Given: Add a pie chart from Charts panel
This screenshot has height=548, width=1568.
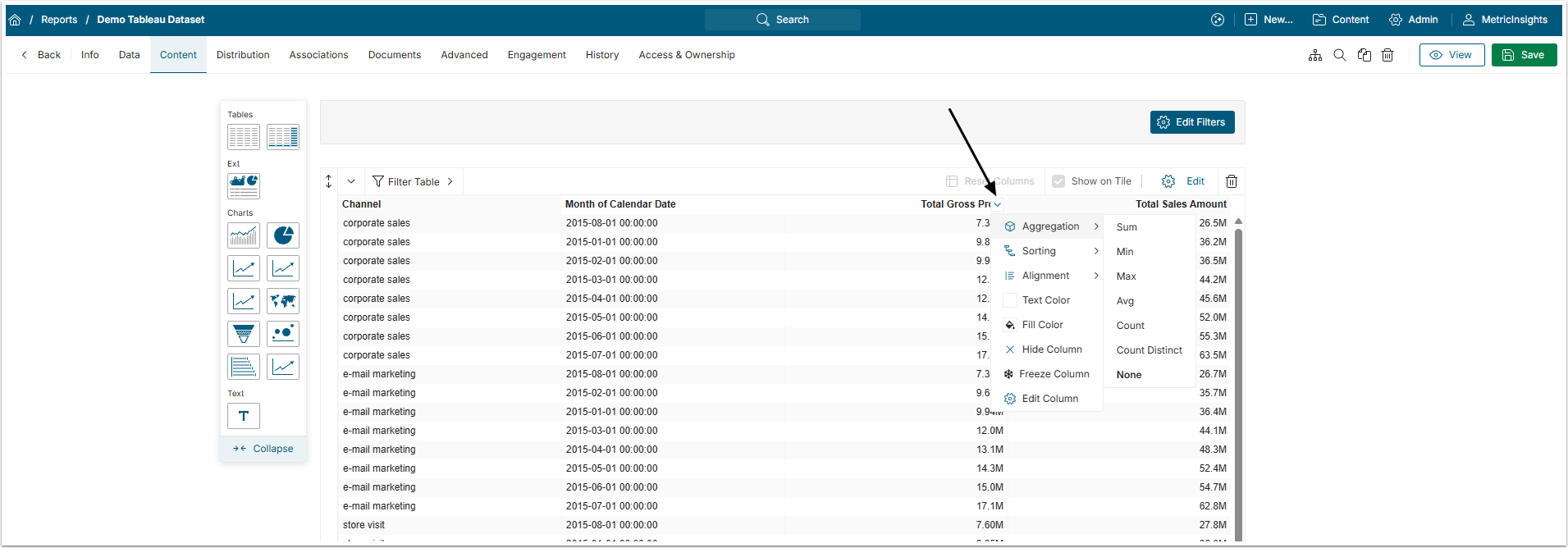Looking at the screenshot, I should pyautogui.click(x=283, y=235).
